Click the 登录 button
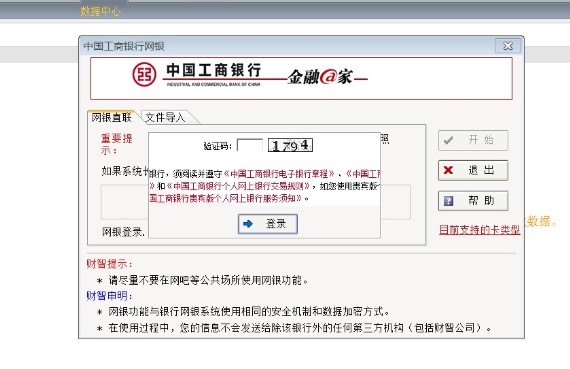 [x=268, y=224]
